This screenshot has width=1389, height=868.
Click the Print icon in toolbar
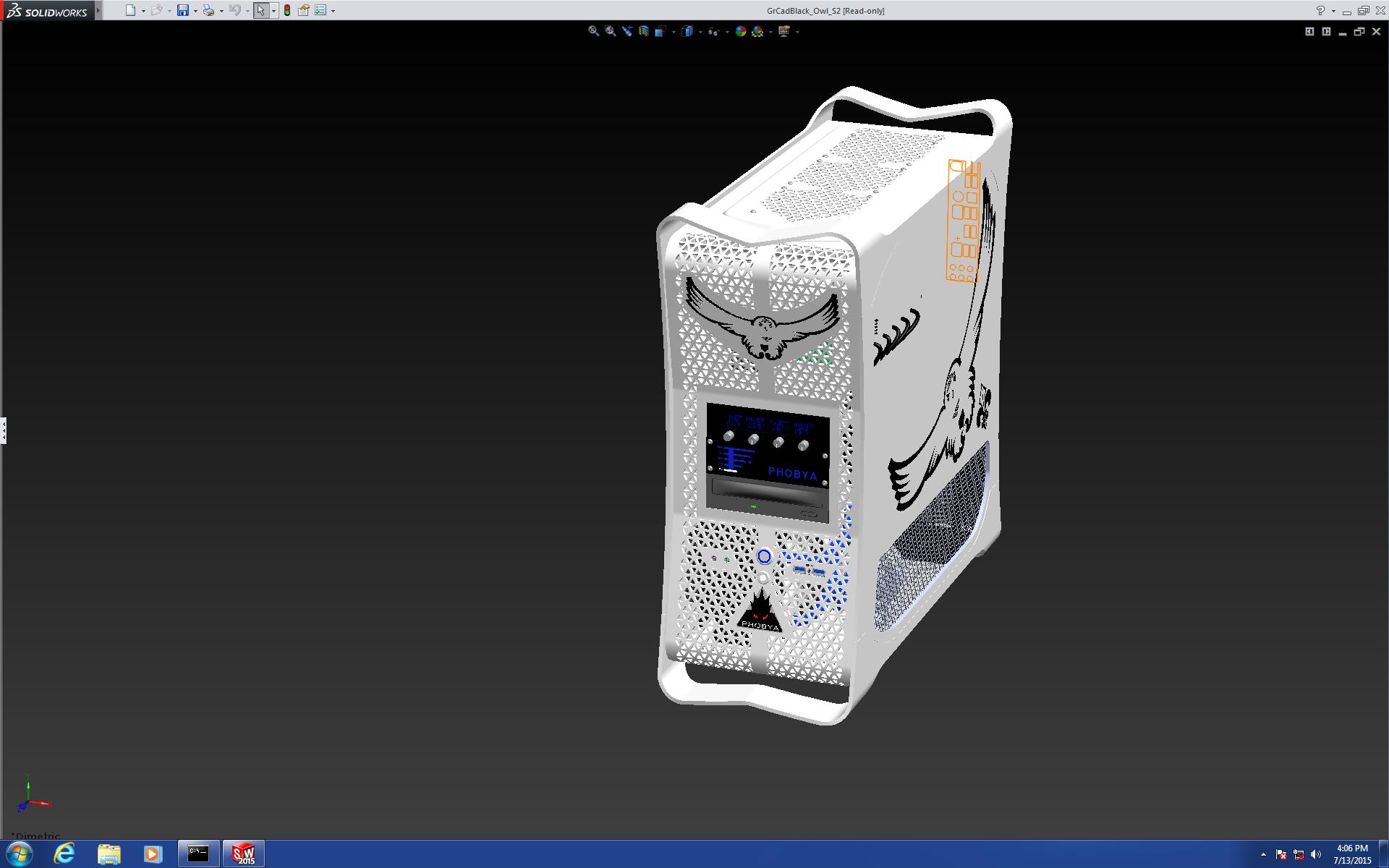pos(208,10)
